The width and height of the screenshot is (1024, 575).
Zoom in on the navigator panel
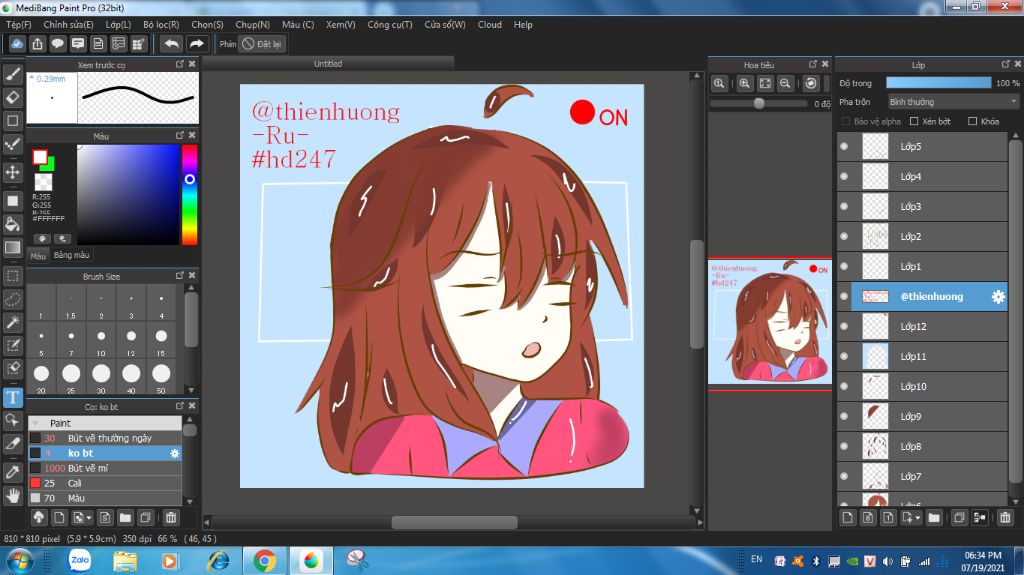[x=744, y=84]
